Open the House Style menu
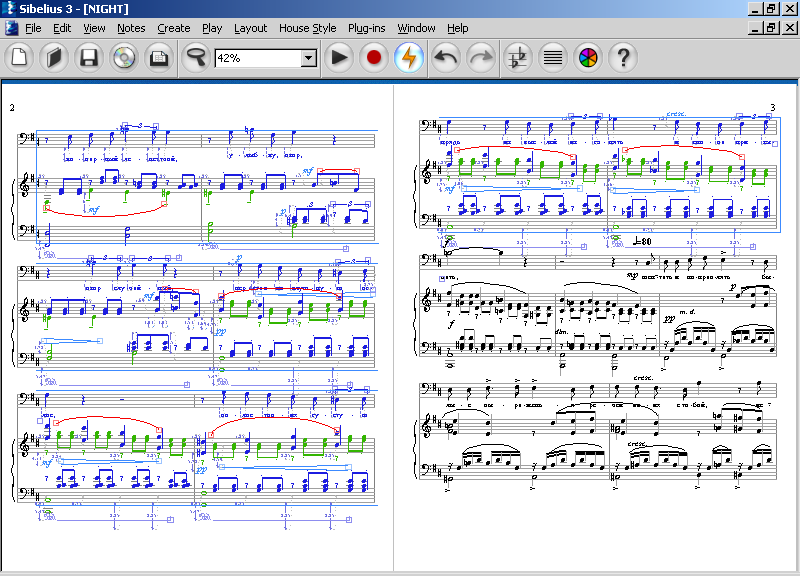This screenshot has height=576, width=800. [308, 28]
